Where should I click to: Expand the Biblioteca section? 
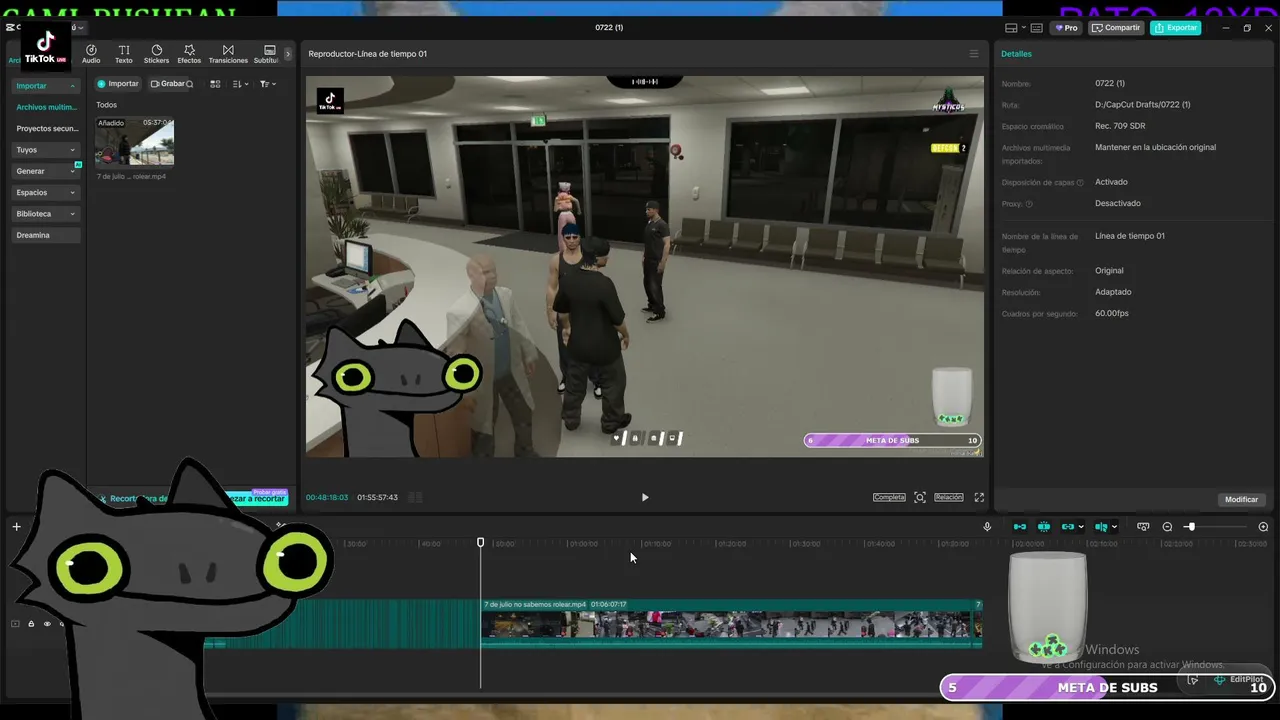[x=46, y=214]
